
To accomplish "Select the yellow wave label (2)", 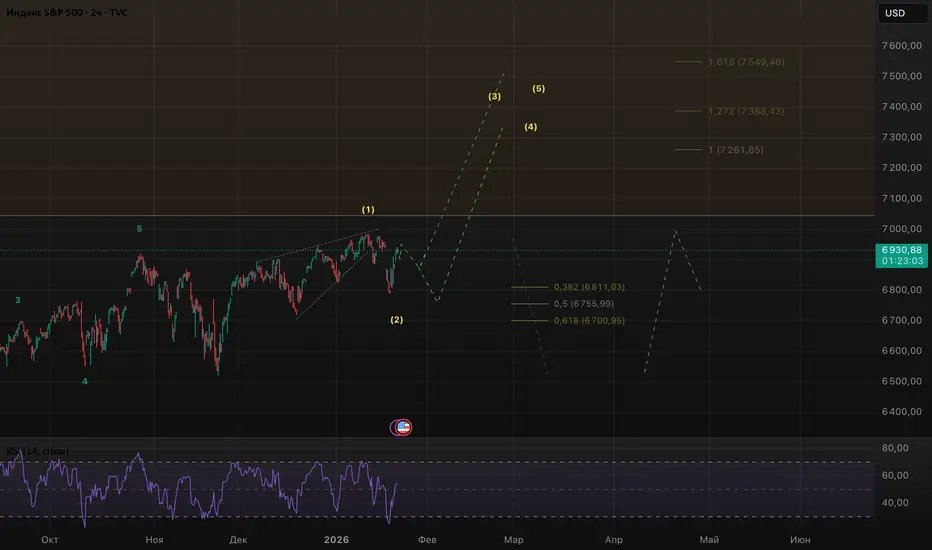I will coord(396,320).
